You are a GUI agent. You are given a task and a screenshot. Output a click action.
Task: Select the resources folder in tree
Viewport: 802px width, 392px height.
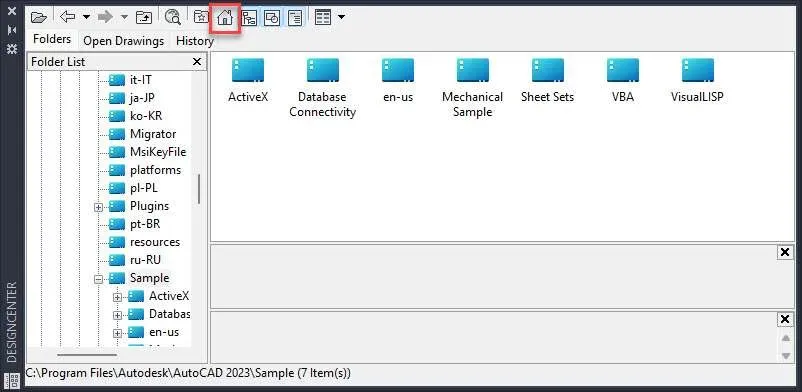[x=144, y=242]
